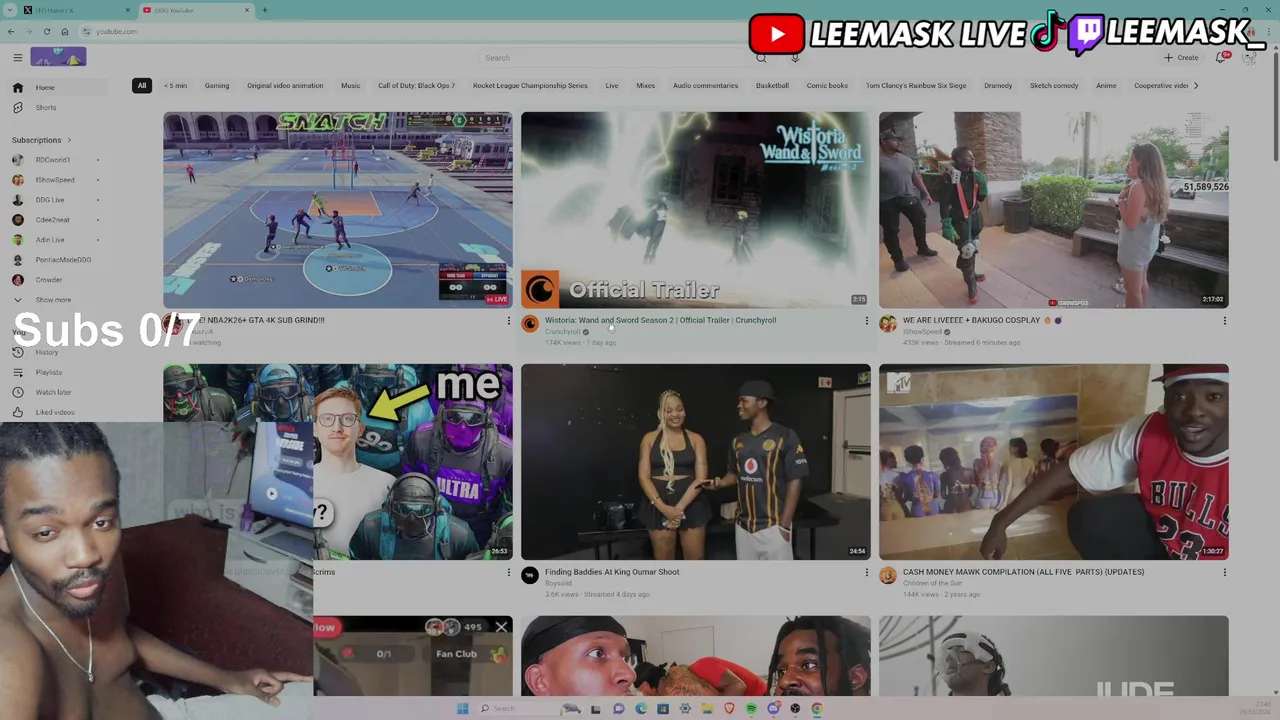Screen dimensions: 1280x720
Task: Open Brave browser from the taskbar
Action: [x=729, y=709]
